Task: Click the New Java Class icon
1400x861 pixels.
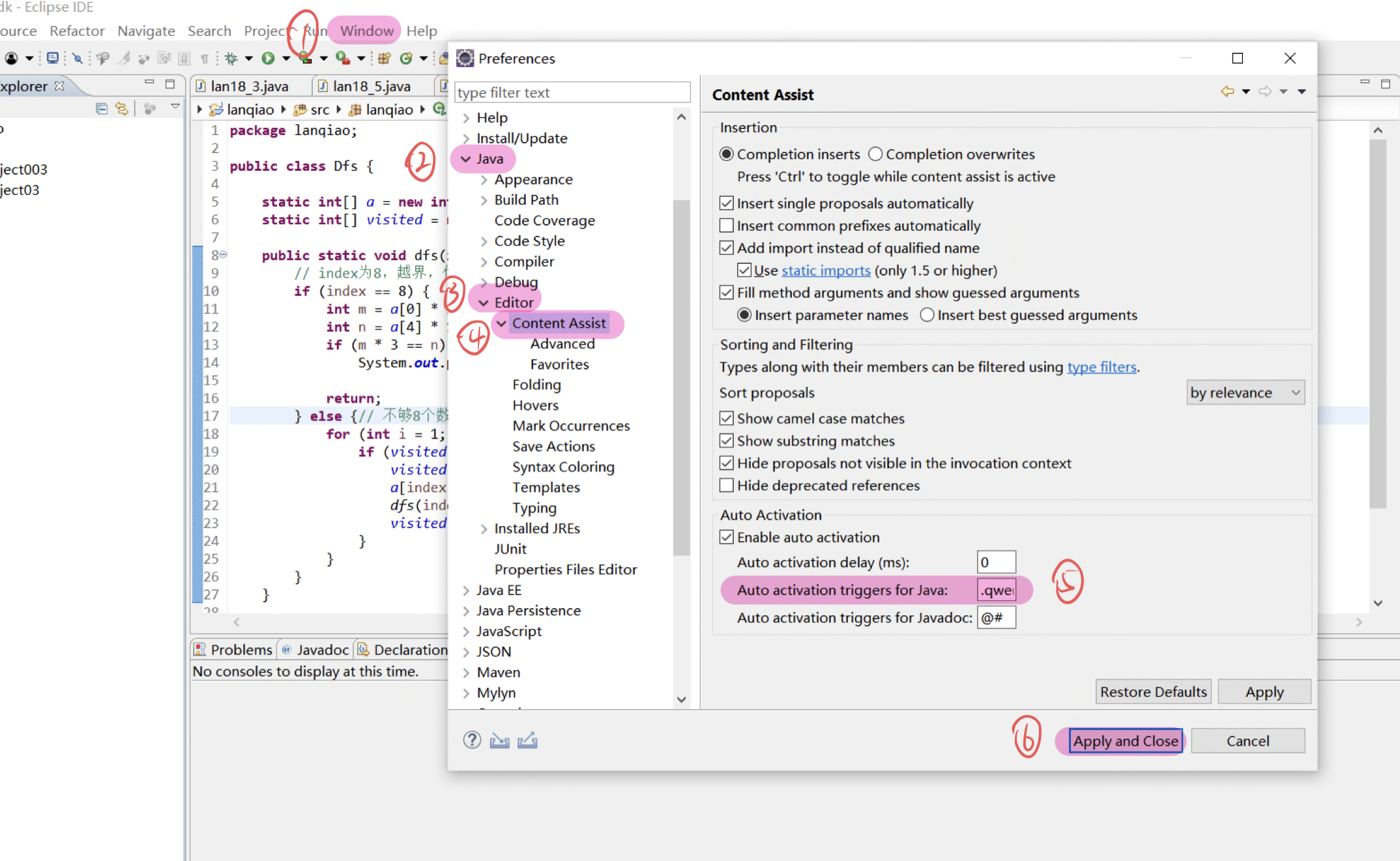Action: click(x=406, y=59)
